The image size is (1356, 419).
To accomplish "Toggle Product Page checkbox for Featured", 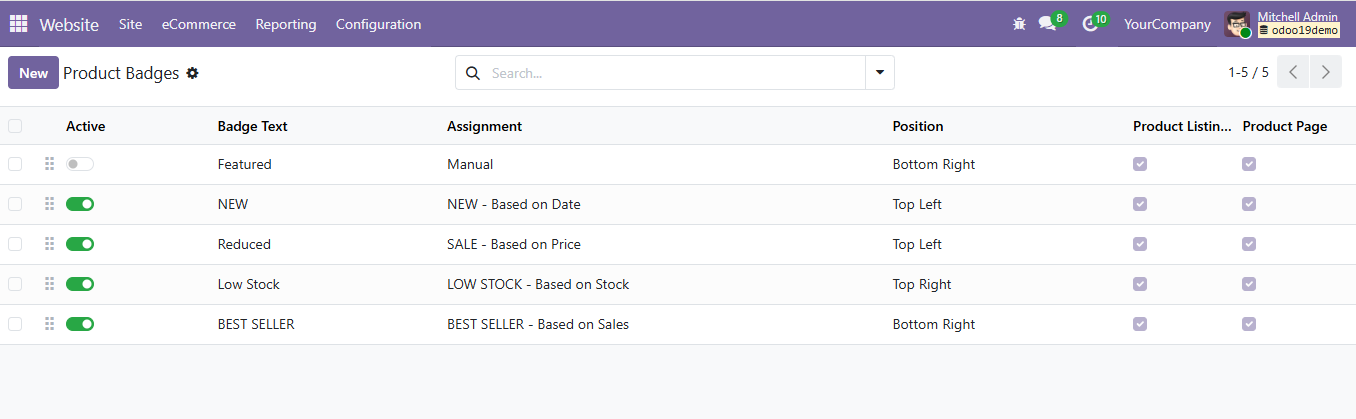I will tap(1249, 164).
